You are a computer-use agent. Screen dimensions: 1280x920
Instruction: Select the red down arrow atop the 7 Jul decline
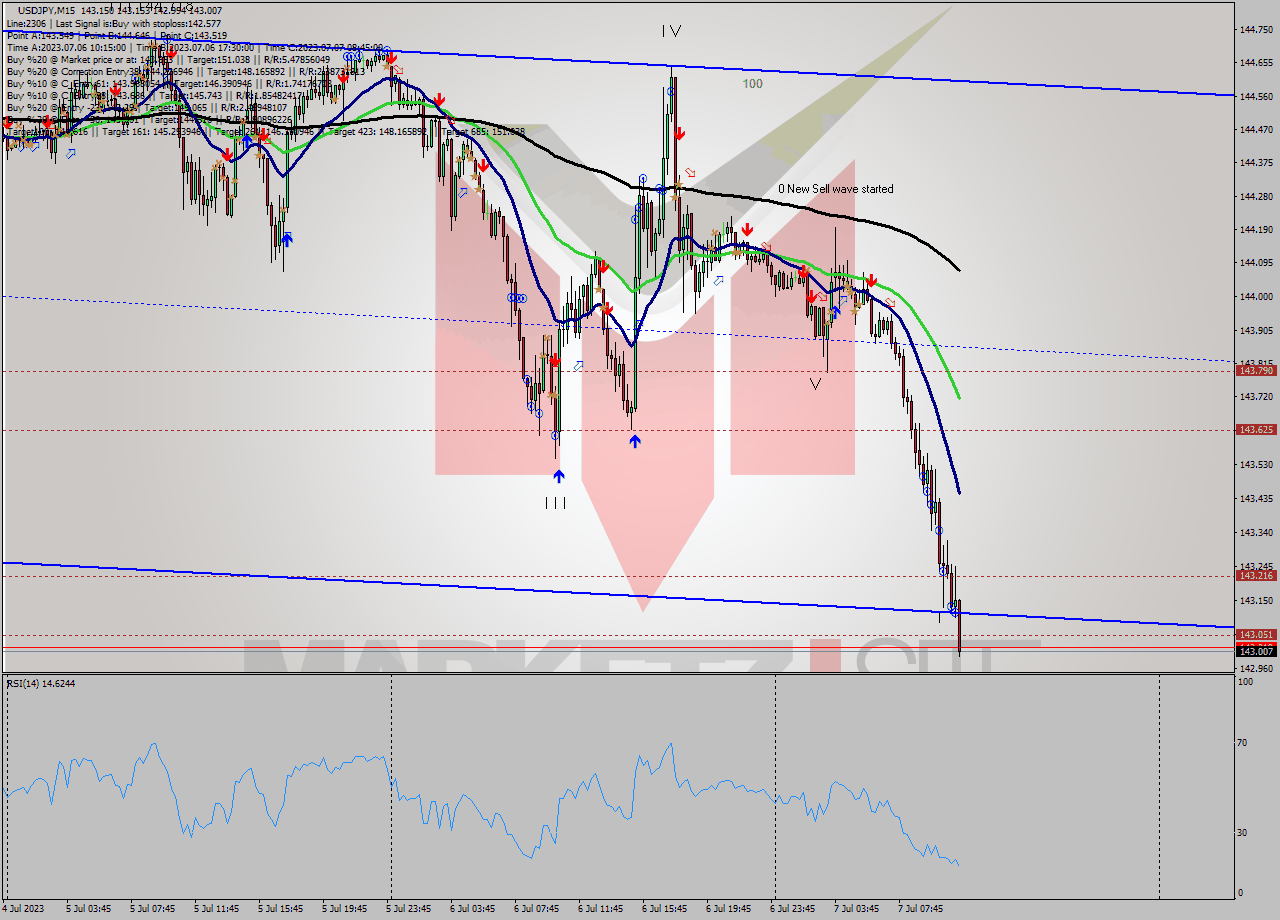click(871, 282)
